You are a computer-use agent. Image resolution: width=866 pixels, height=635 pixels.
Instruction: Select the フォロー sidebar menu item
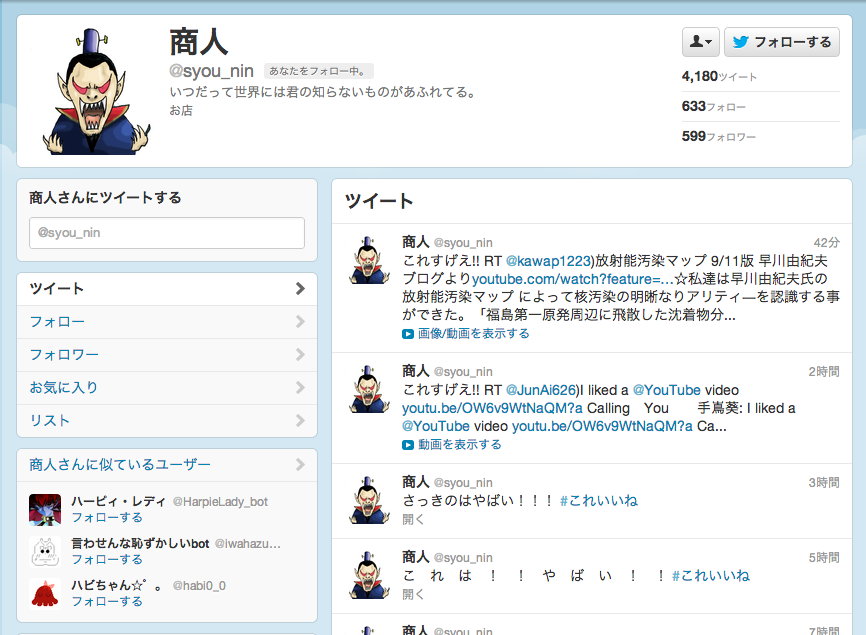(167, 322)
